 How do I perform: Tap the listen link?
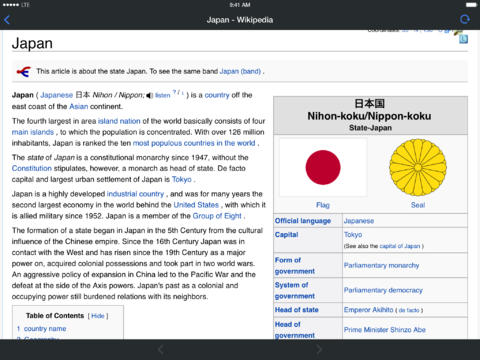(x=163, y=95)
